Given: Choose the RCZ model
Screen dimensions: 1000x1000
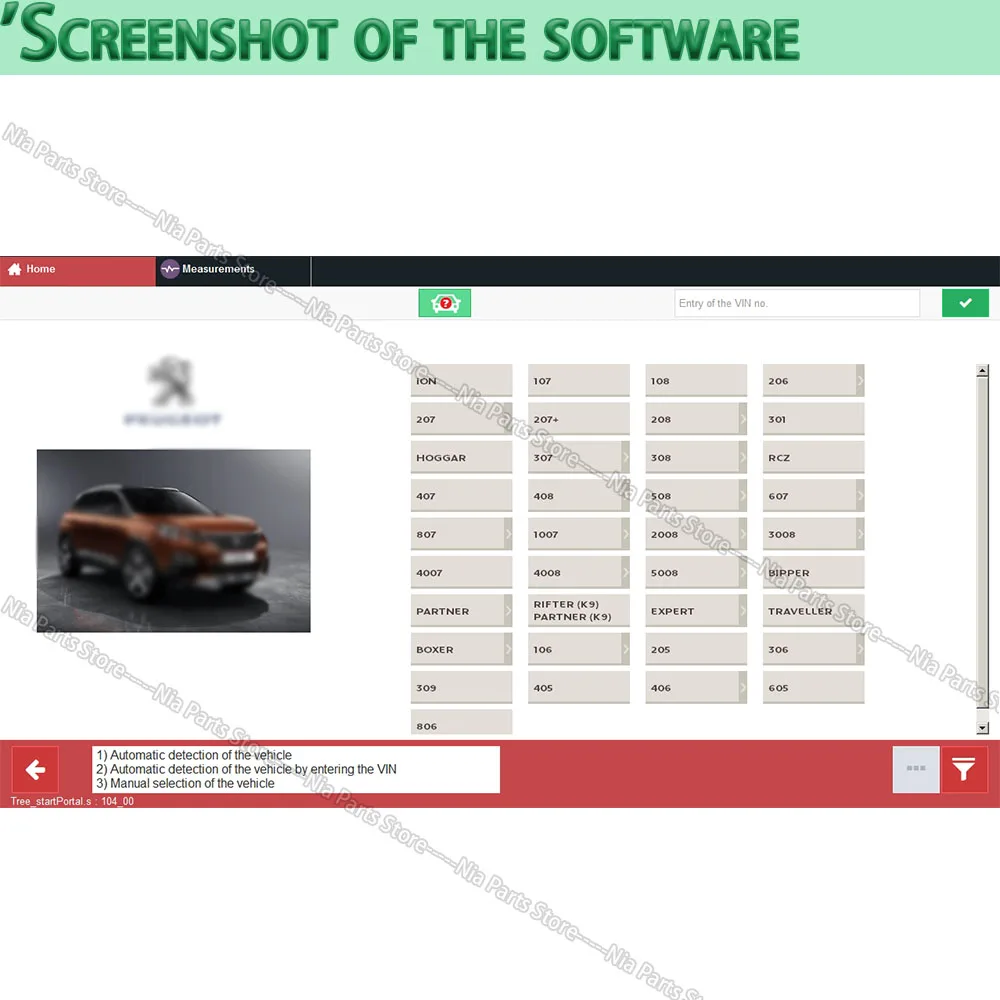Looking at the screenshot, I should click(x=813, y=457).
